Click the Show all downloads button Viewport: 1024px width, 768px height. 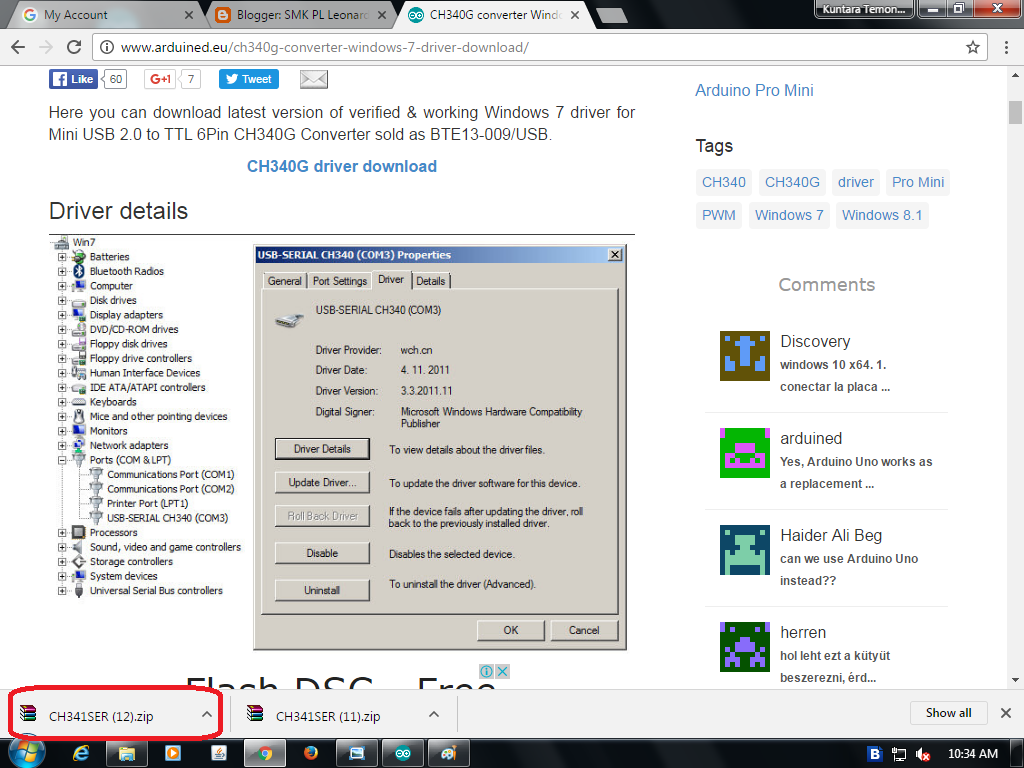click(948, 712)
